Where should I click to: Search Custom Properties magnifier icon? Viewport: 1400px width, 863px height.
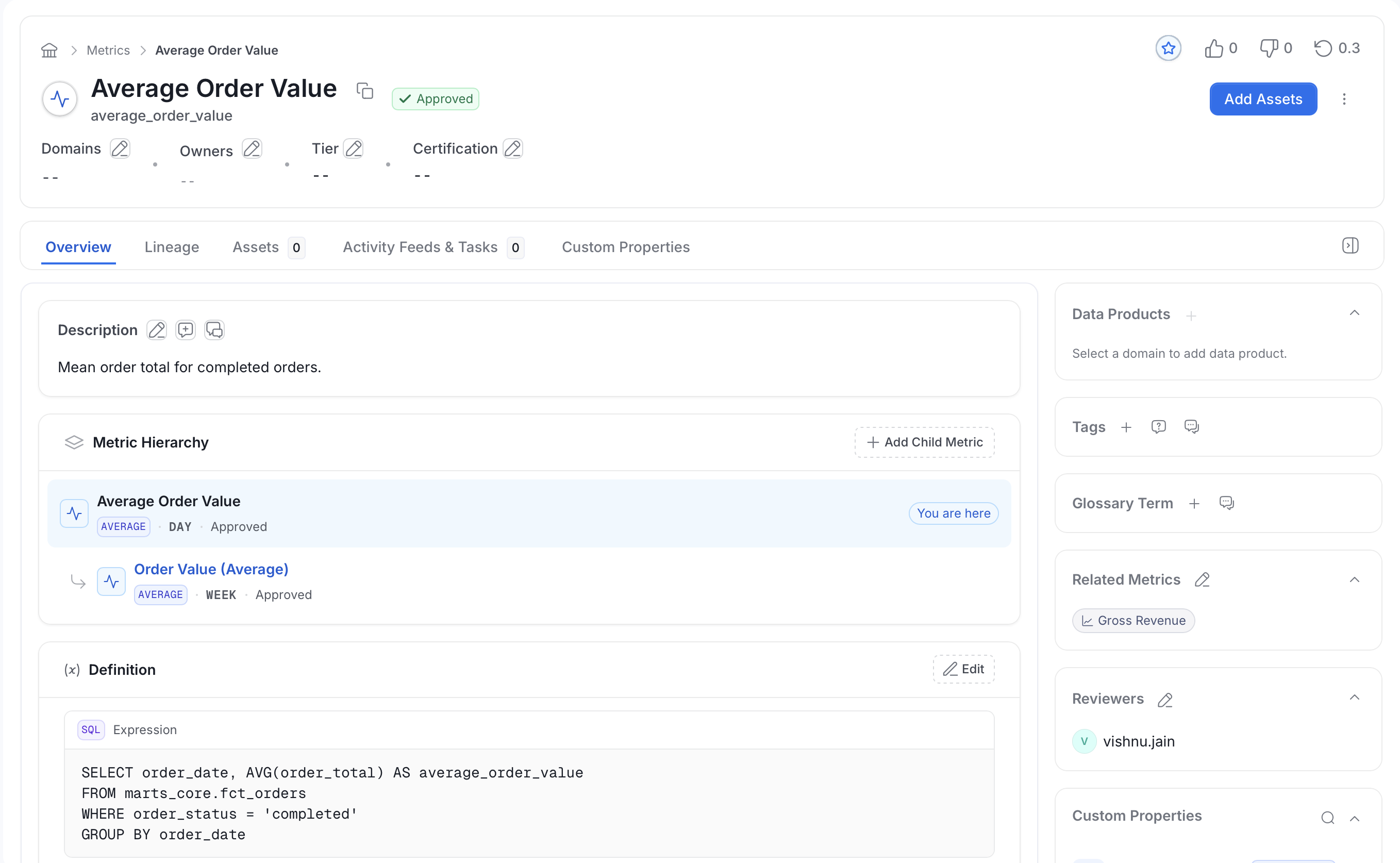[1327, 818]
